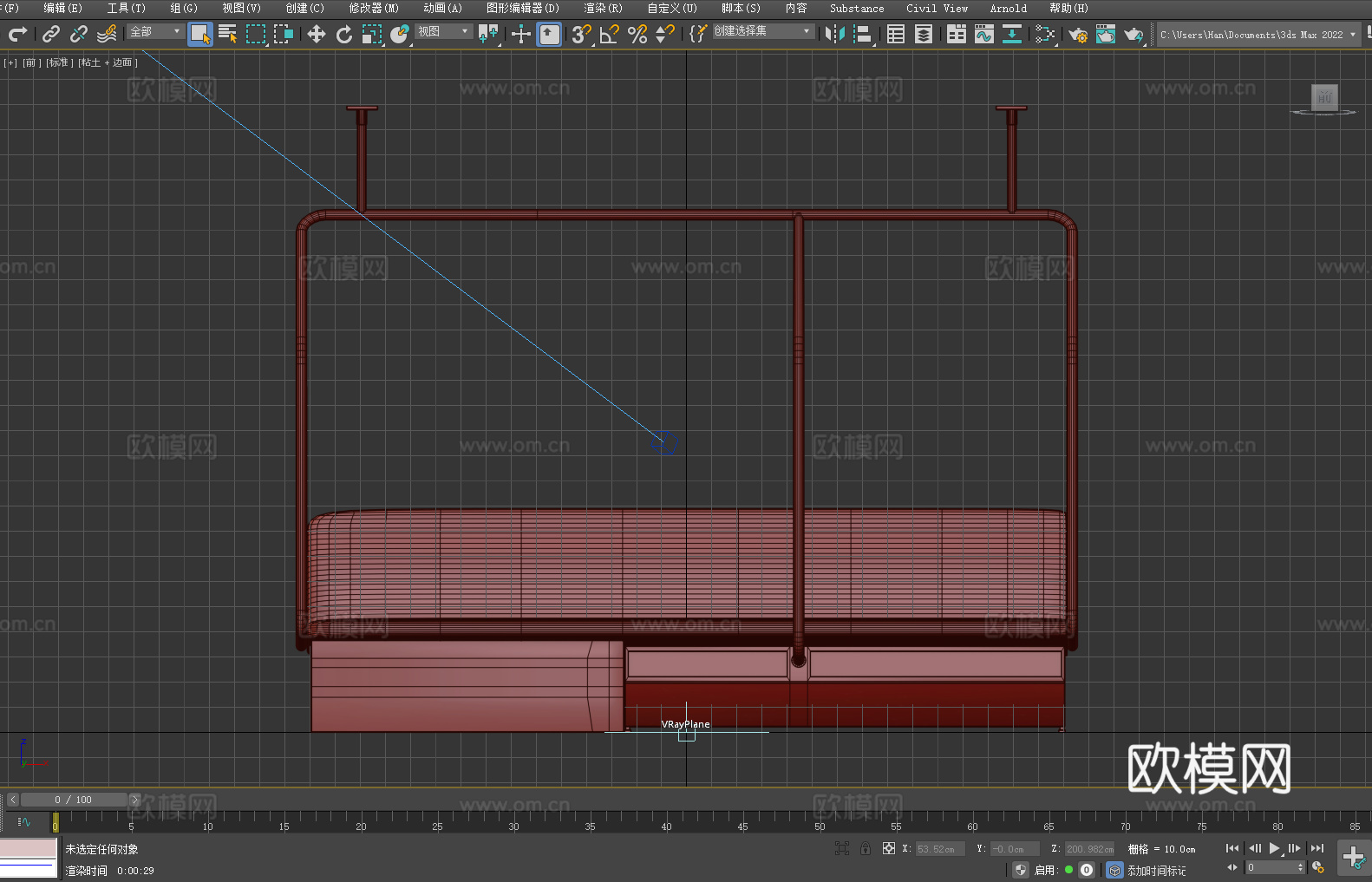The width and height of the screenshot is (1372, 882).
Task: Step time slider forward with right arrow
Action: pyautogui.click(x=134, y=800)
